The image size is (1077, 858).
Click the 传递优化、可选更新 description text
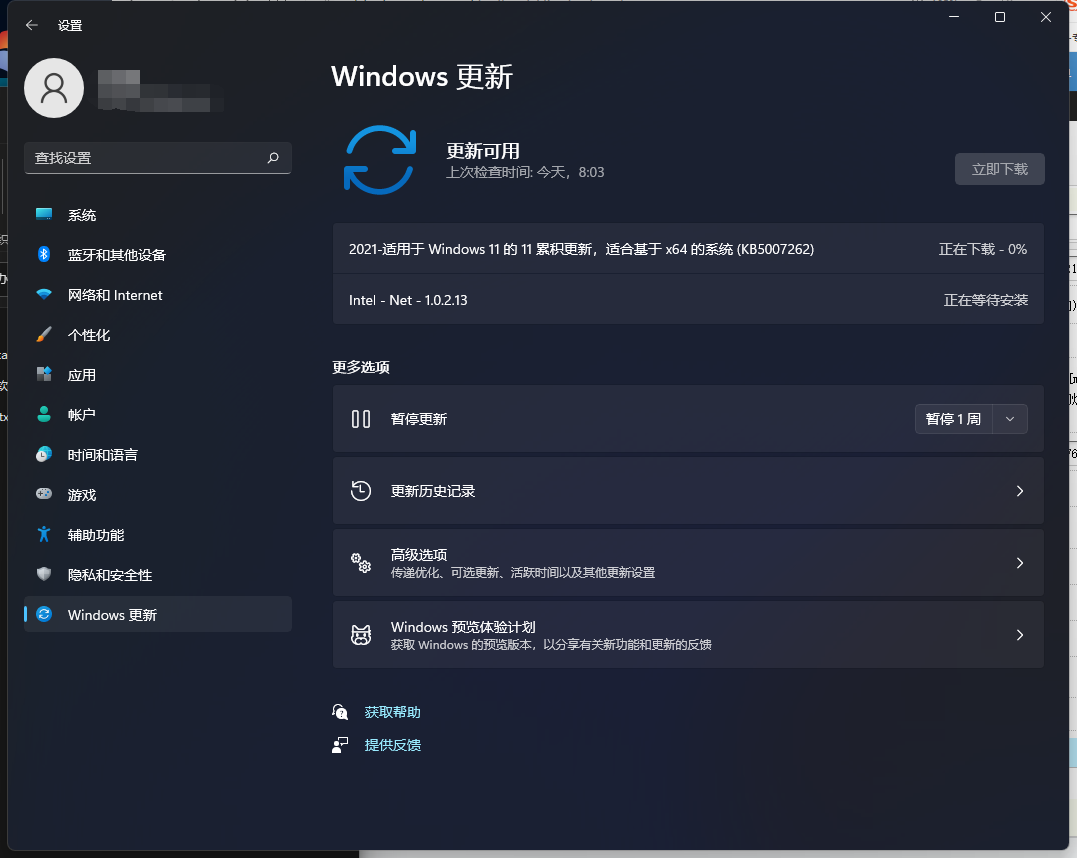523,573
